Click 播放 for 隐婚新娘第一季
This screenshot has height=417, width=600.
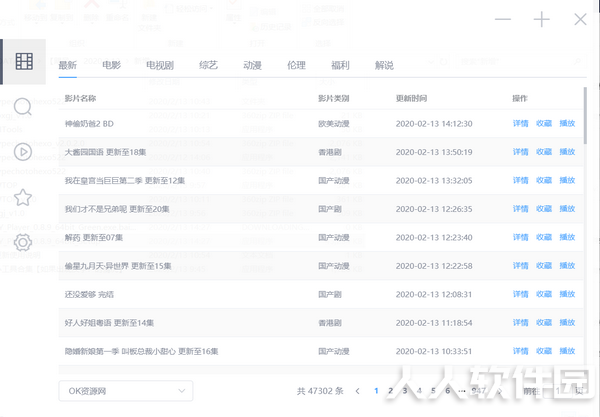[567, 351]
